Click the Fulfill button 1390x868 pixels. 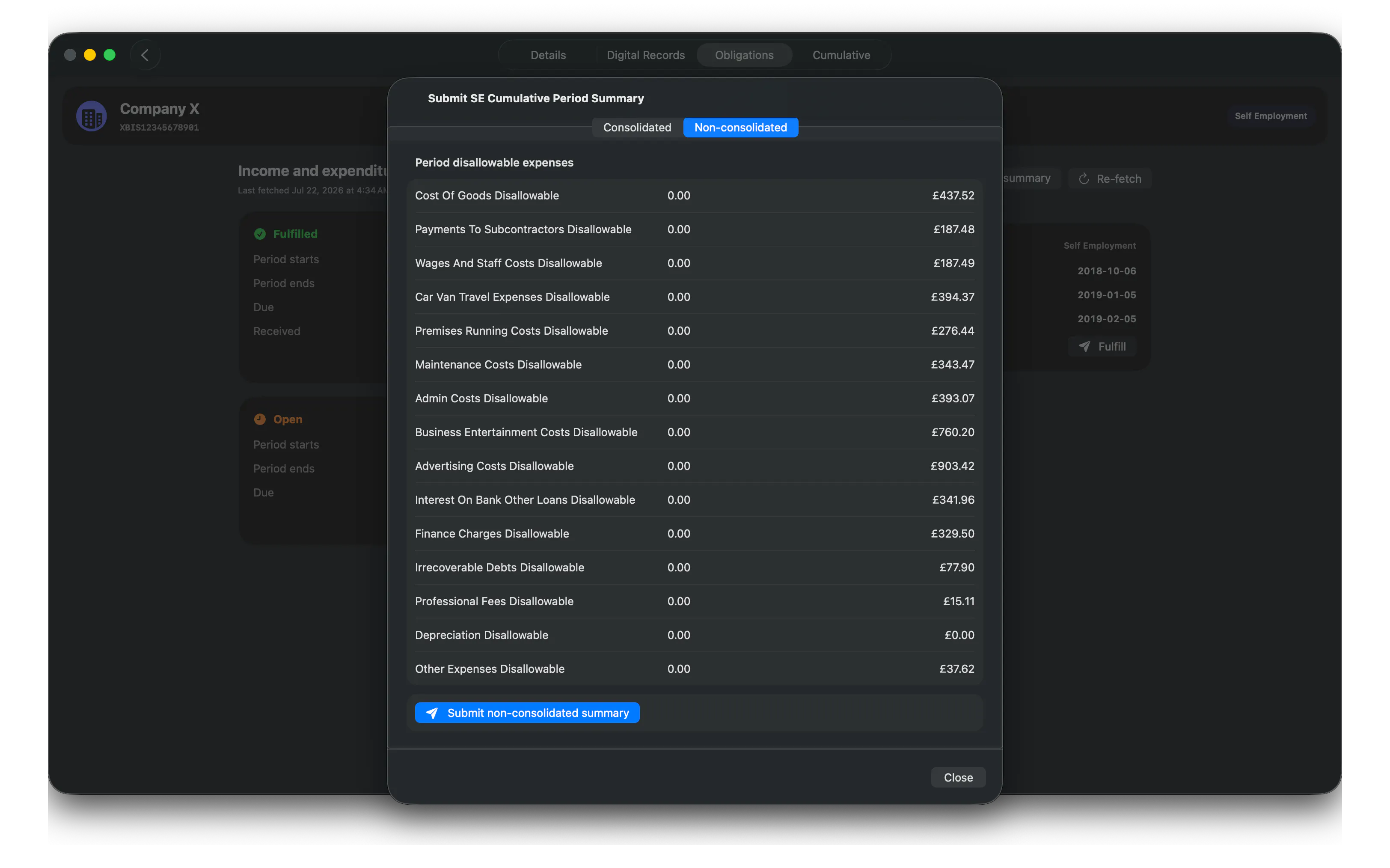click(1101, 346)
